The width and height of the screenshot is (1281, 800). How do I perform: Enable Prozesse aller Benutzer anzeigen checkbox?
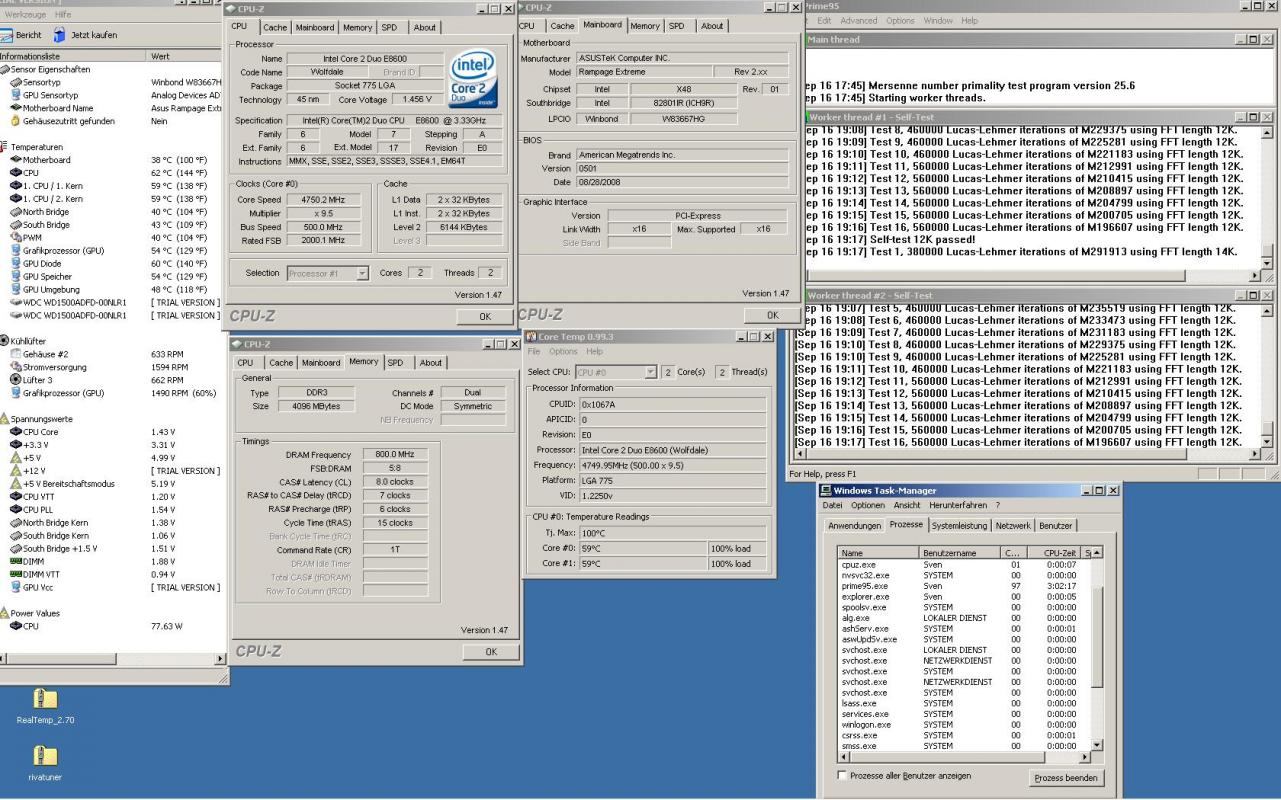pos(841,776)
